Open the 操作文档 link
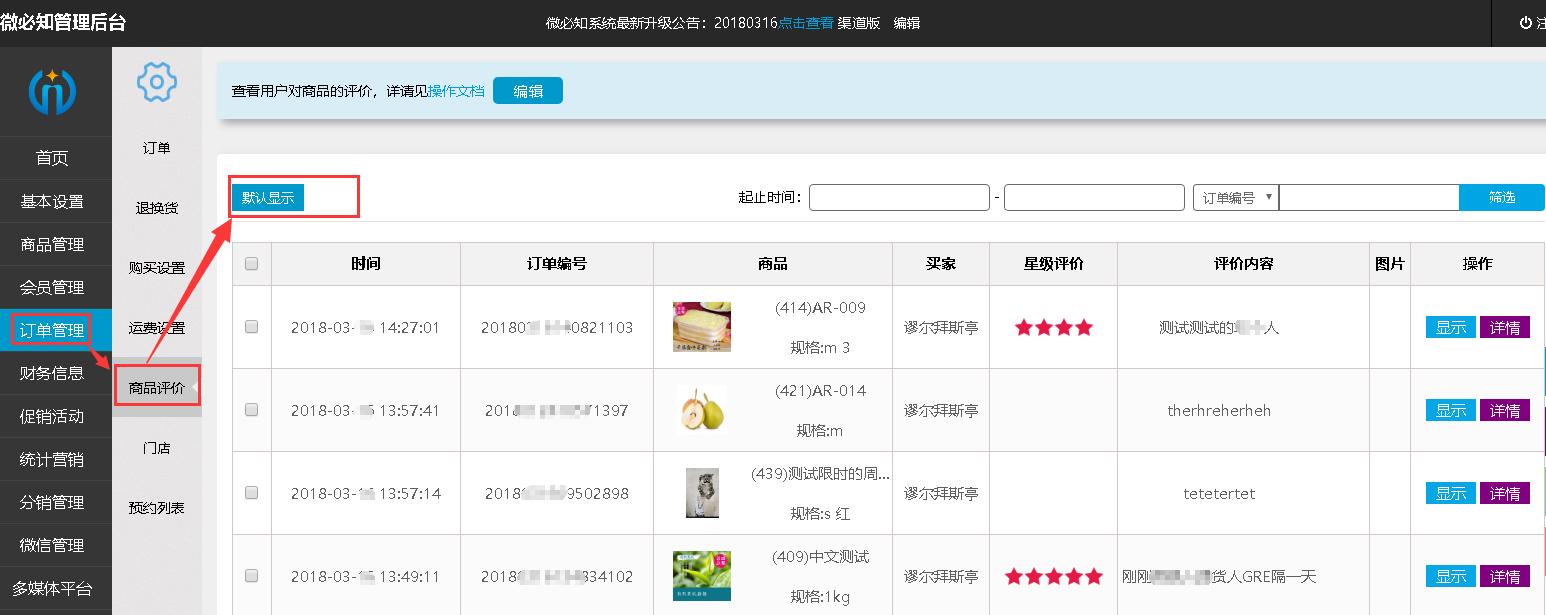The width and height of the screenshot is (1546, 615). tap(456, 91)
